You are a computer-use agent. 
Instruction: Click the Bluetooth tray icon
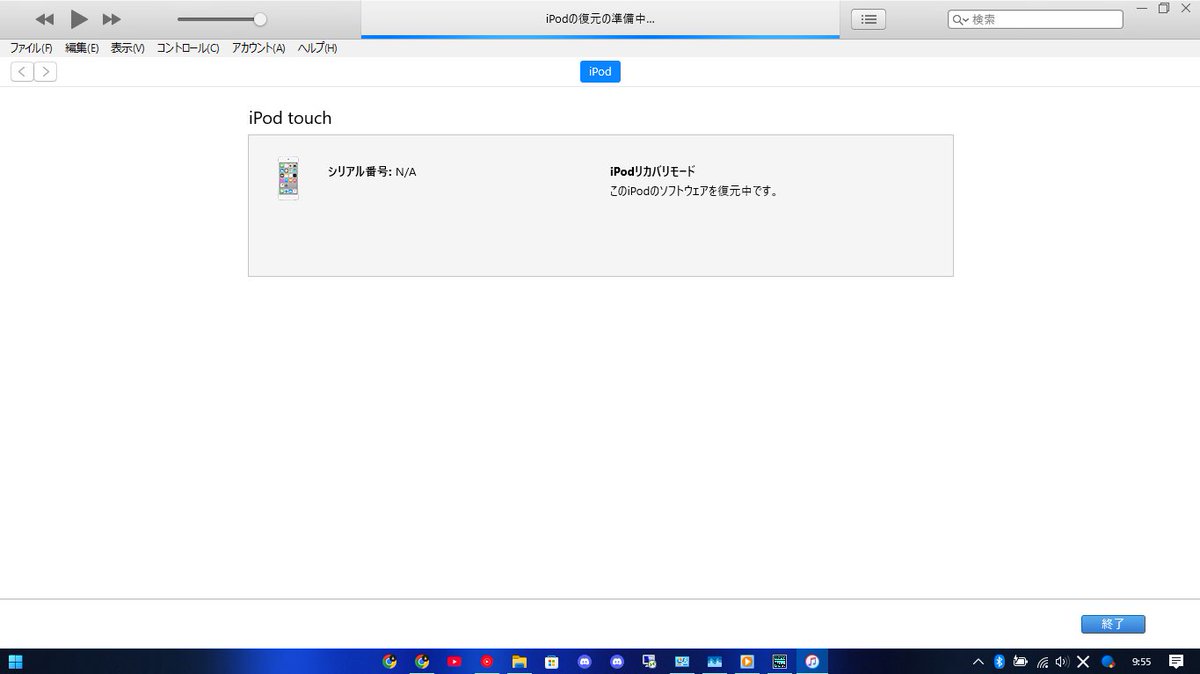coord(998,661)
